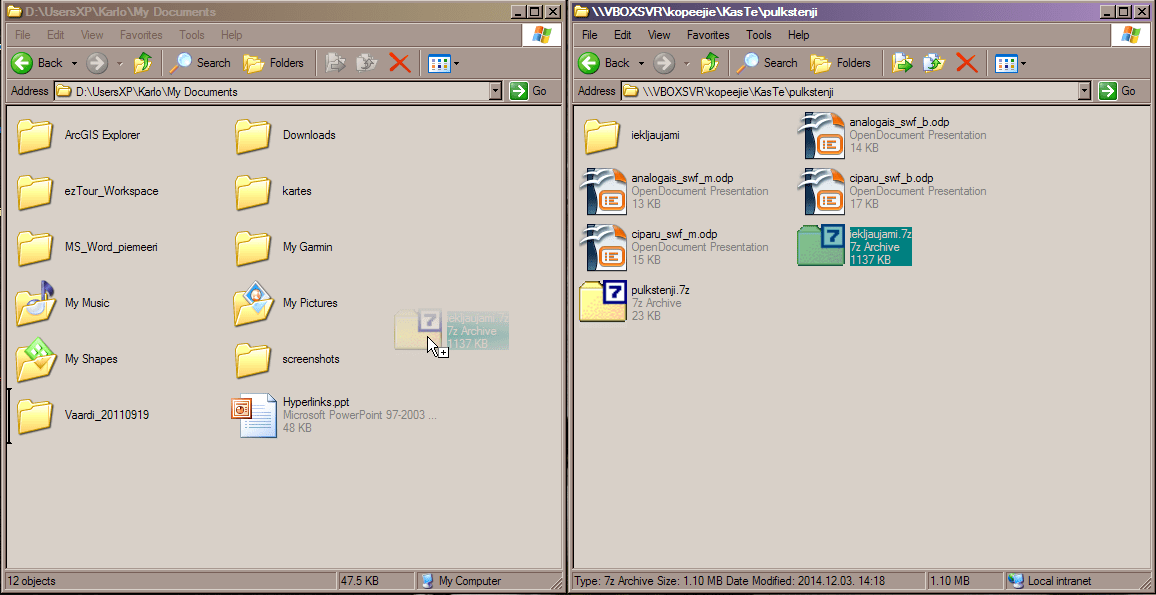Screen dimensions: 1156x595
Task: Open Favorites menu in My Documents window
Action: tap(141, 35)
